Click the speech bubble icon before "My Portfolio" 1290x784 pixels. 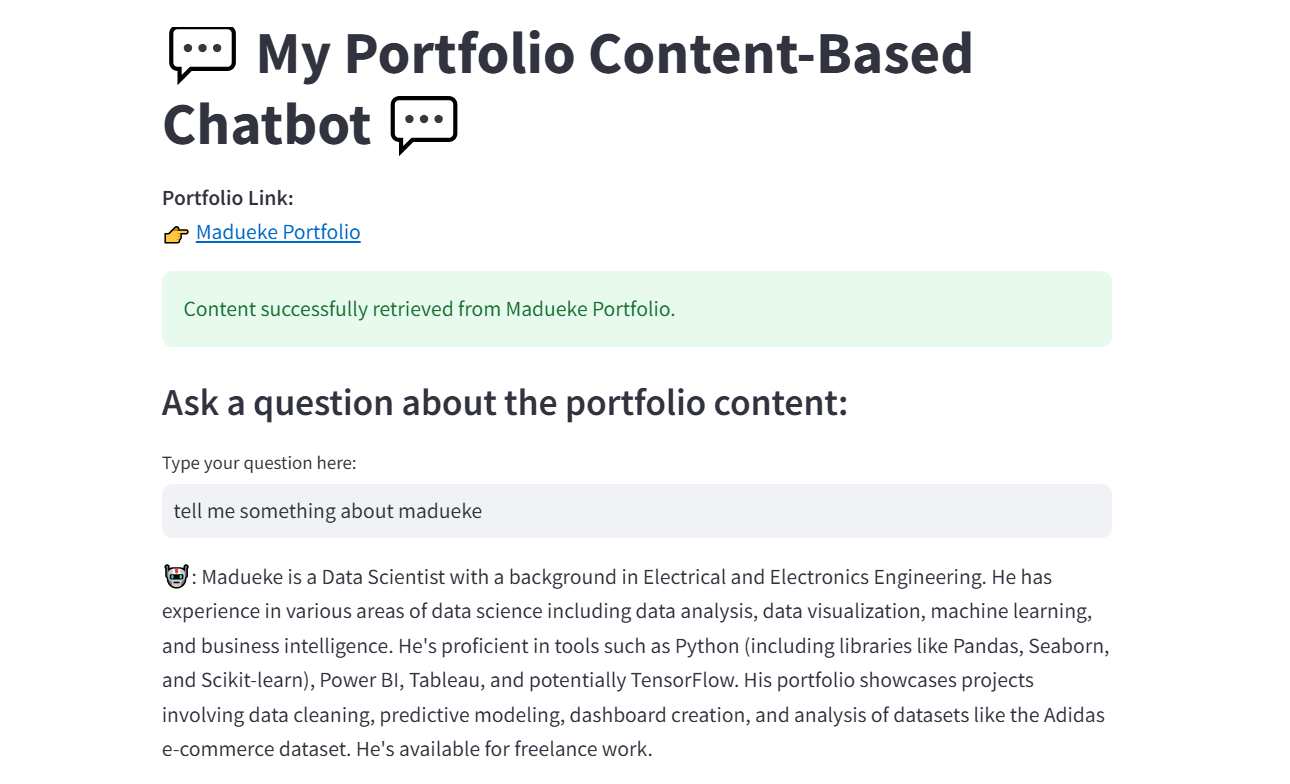pyautogui.click(x=203, y=54)
